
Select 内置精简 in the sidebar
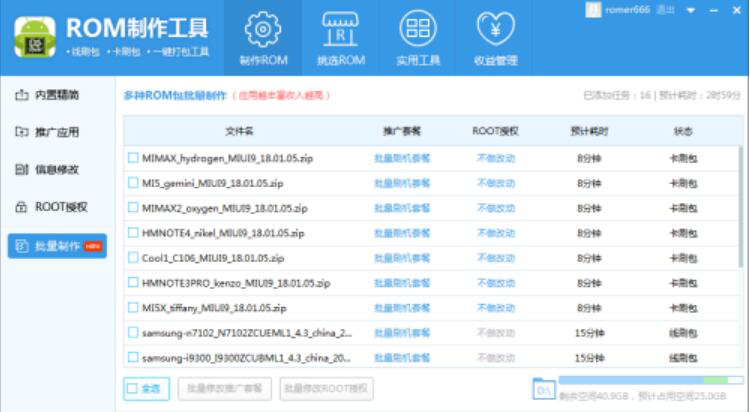[57, 95]
